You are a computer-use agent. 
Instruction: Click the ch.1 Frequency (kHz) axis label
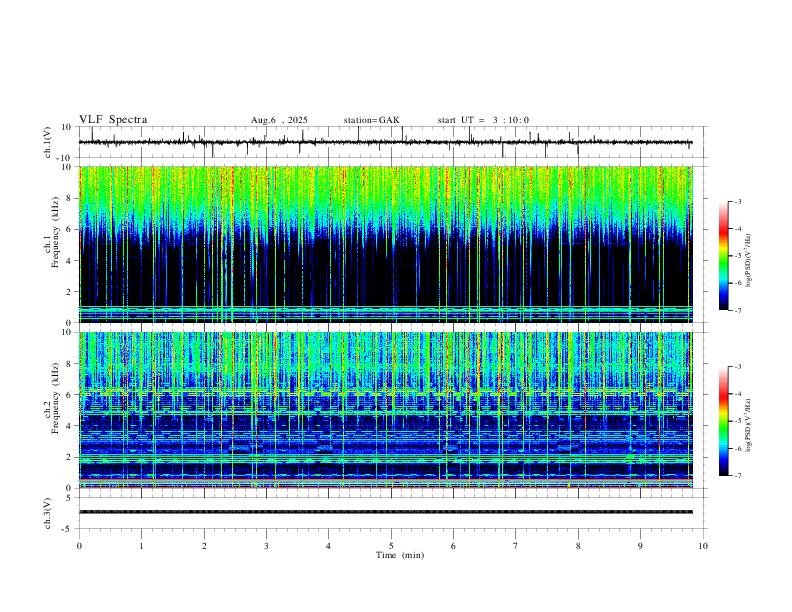[51, 233]
